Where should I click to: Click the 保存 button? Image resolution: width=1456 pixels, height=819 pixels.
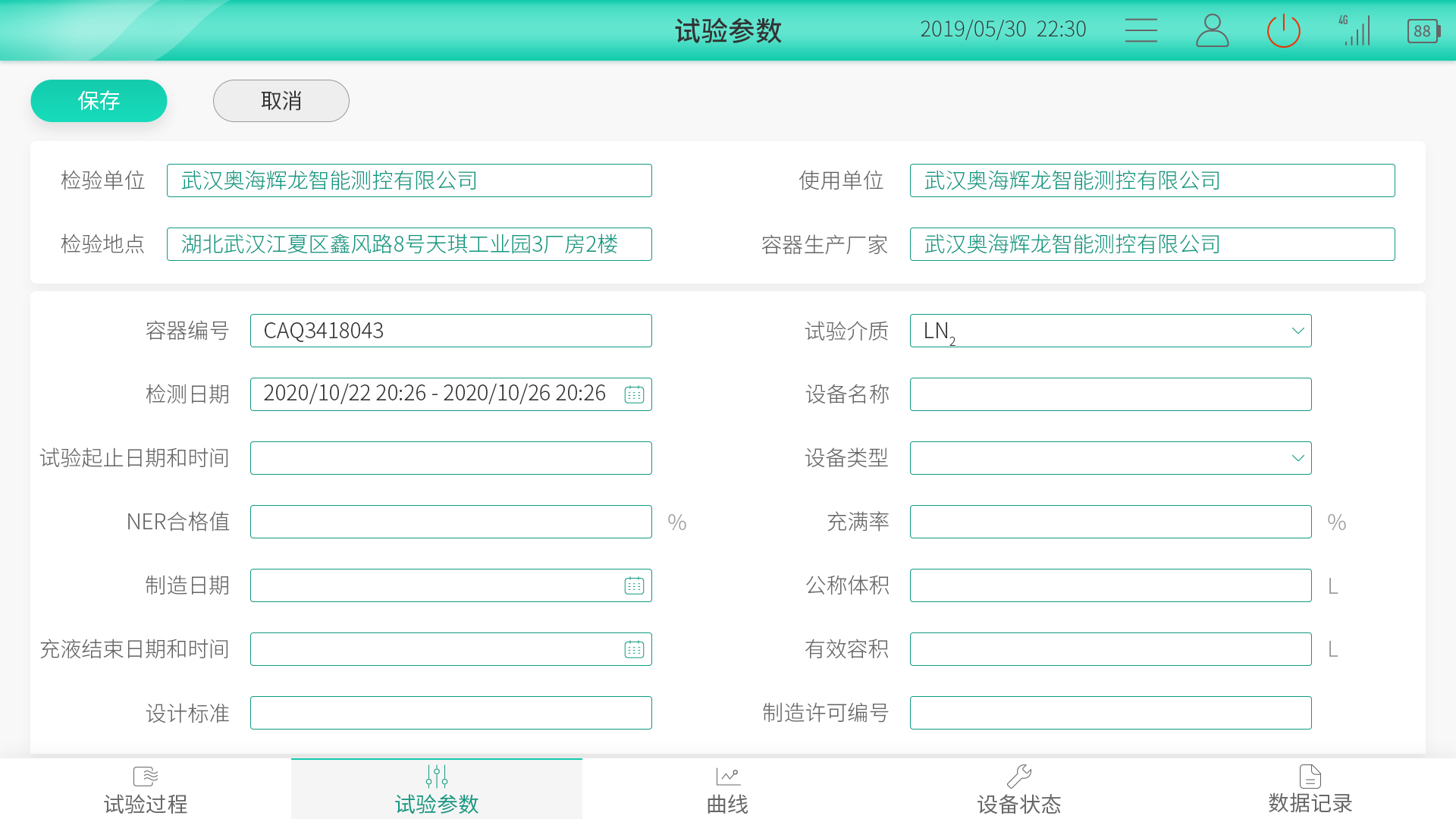(x=99, y=101)
